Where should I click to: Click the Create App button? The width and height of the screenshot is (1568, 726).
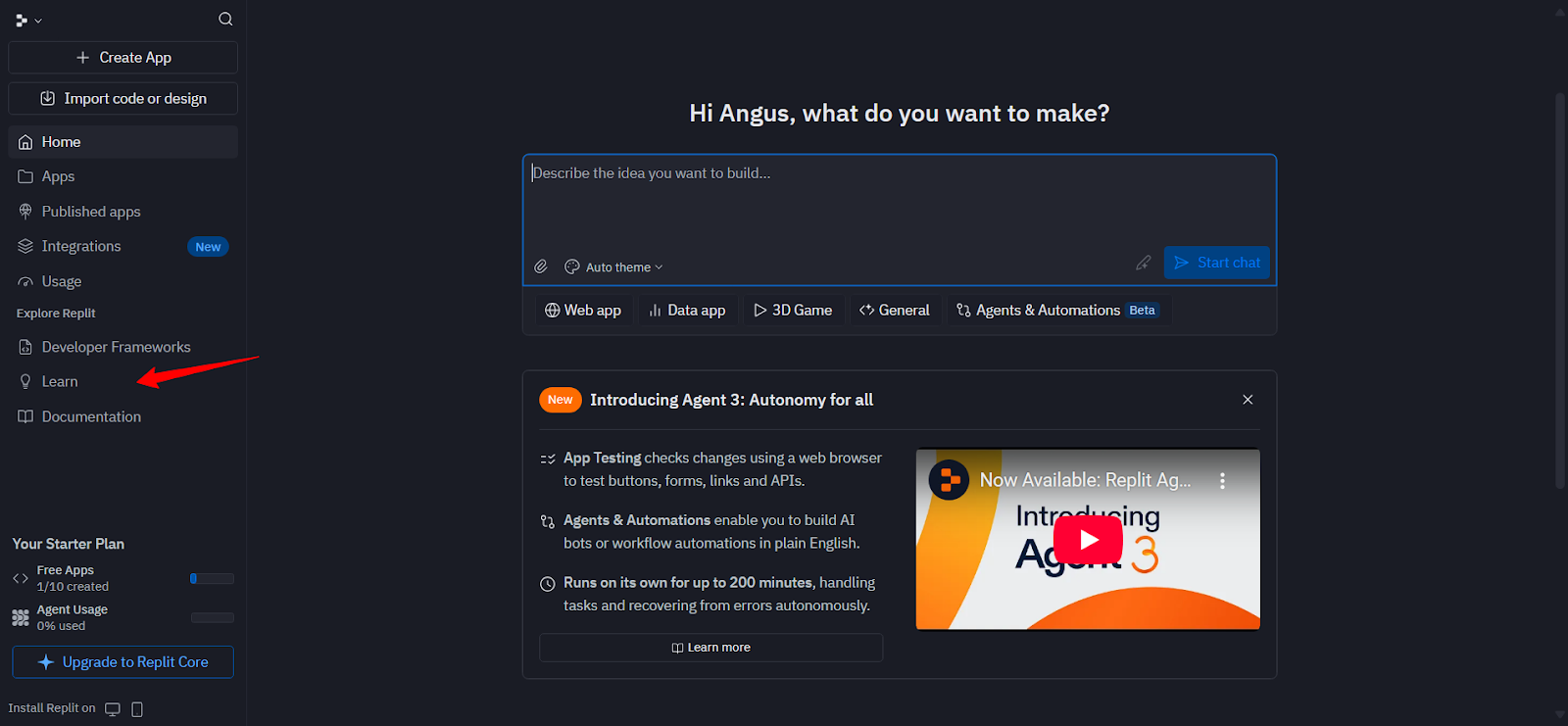point(123,58)
